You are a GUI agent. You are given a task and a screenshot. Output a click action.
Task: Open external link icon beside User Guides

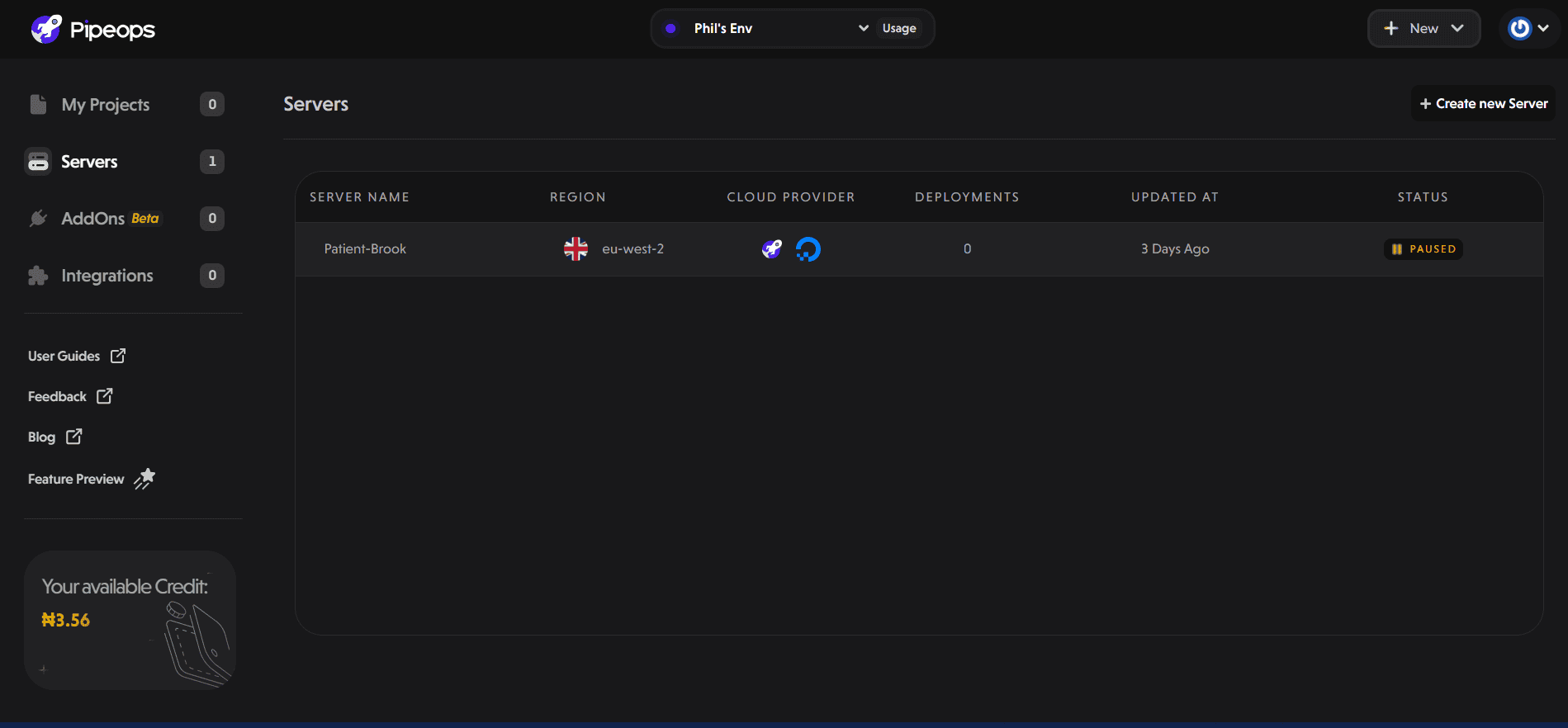coord(118,356)
